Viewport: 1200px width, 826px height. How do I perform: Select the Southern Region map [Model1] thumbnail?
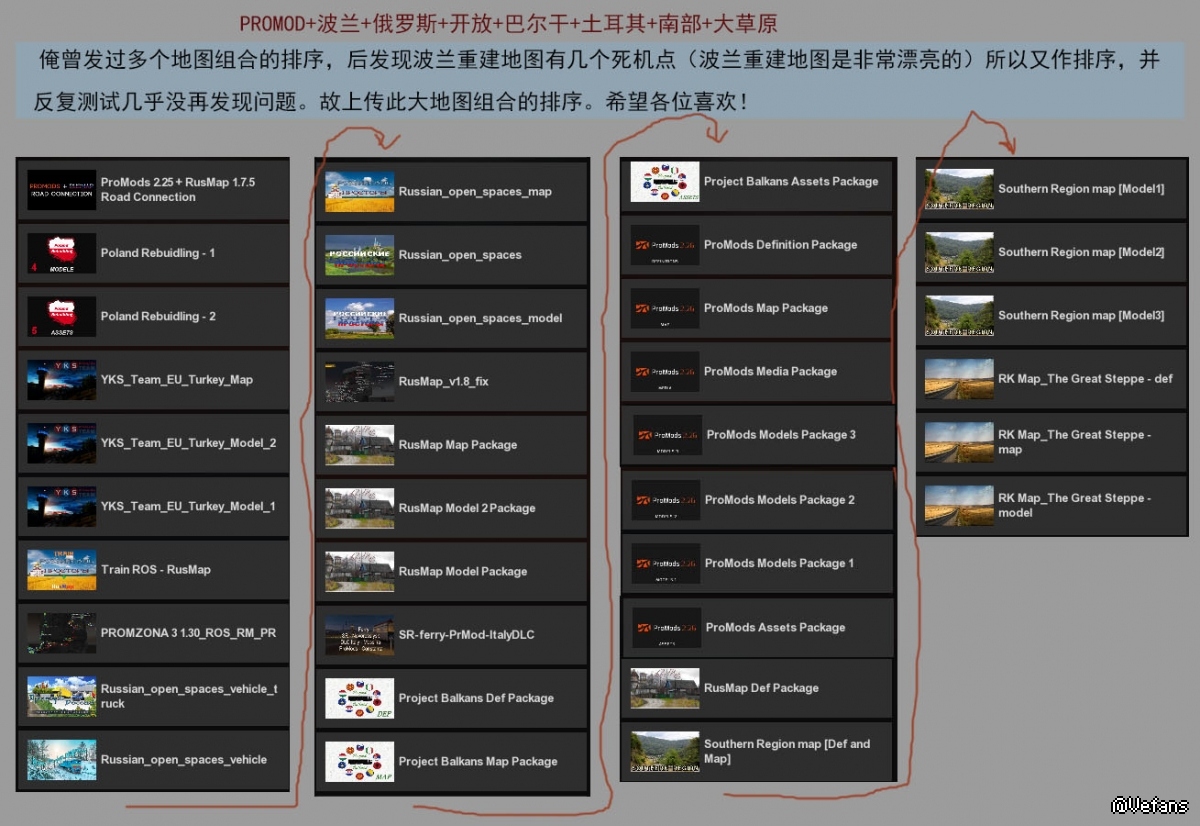tap(959, 189)
